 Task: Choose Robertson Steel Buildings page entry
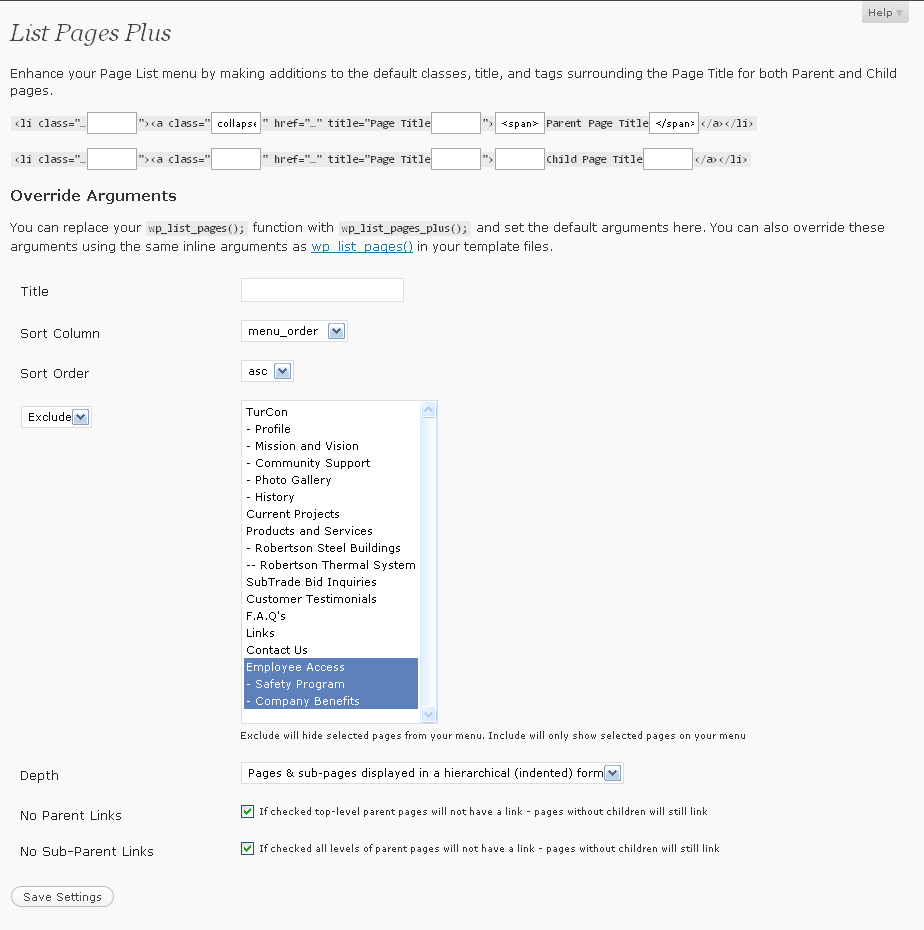tap(327, 548)
